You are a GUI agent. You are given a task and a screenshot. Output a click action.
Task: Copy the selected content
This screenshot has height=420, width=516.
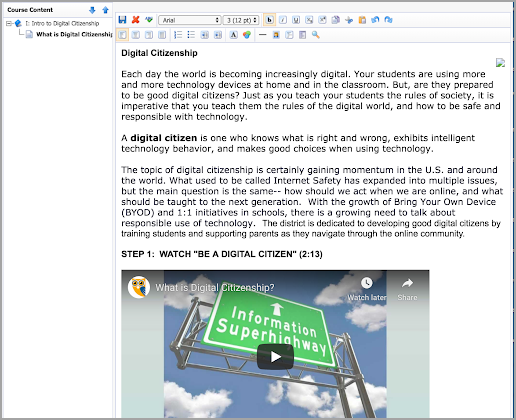pos(336,20)
